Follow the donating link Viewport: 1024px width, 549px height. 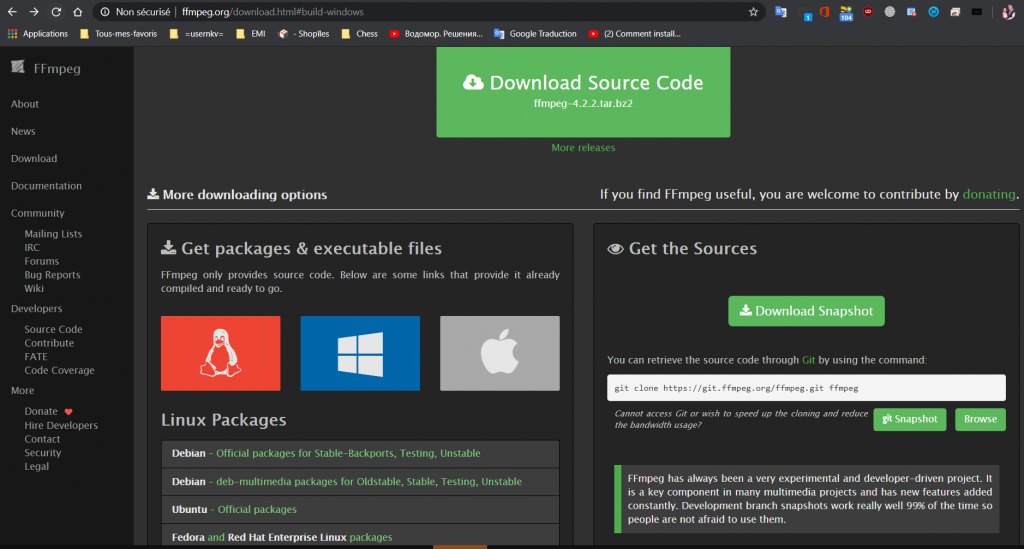coord(989,195)
